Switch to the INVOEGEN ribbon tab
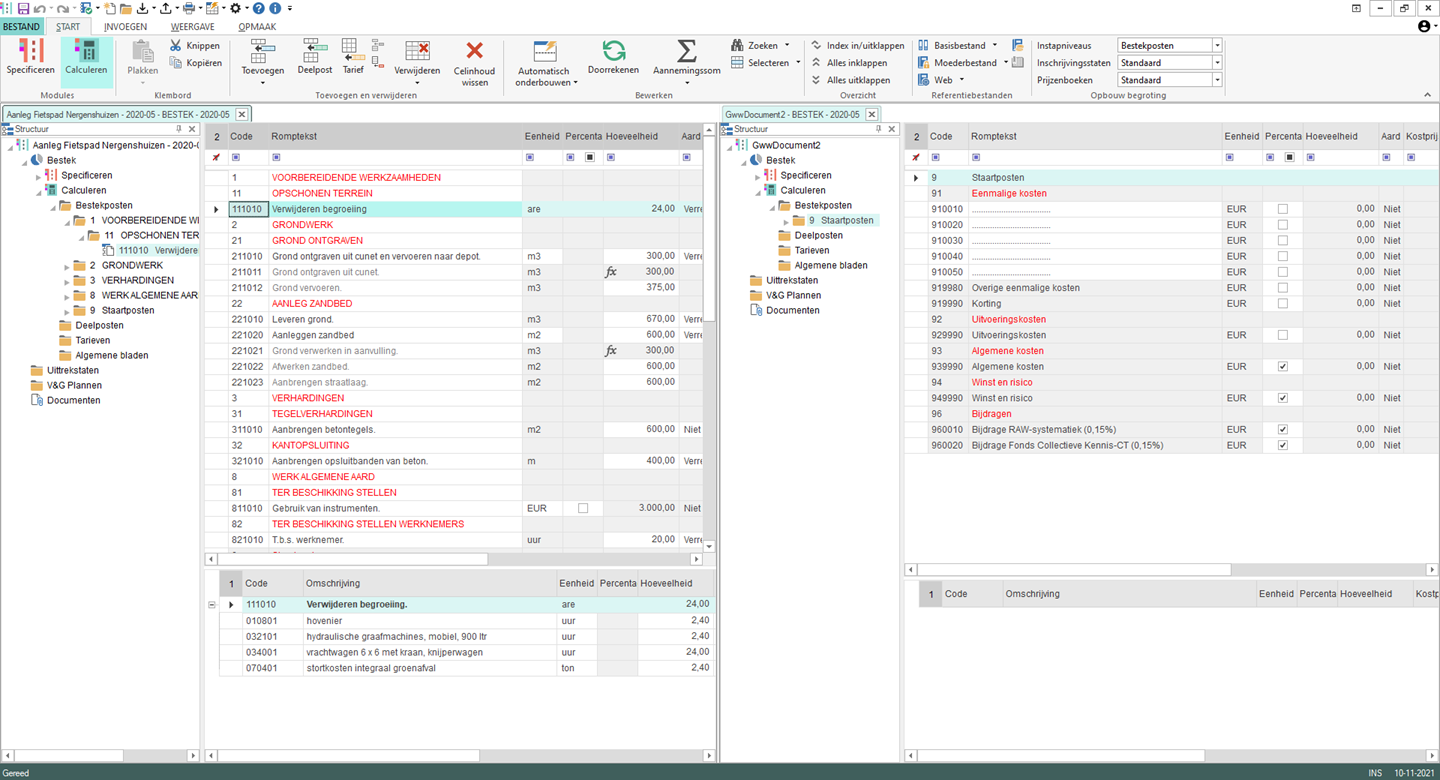 (126, 27)
